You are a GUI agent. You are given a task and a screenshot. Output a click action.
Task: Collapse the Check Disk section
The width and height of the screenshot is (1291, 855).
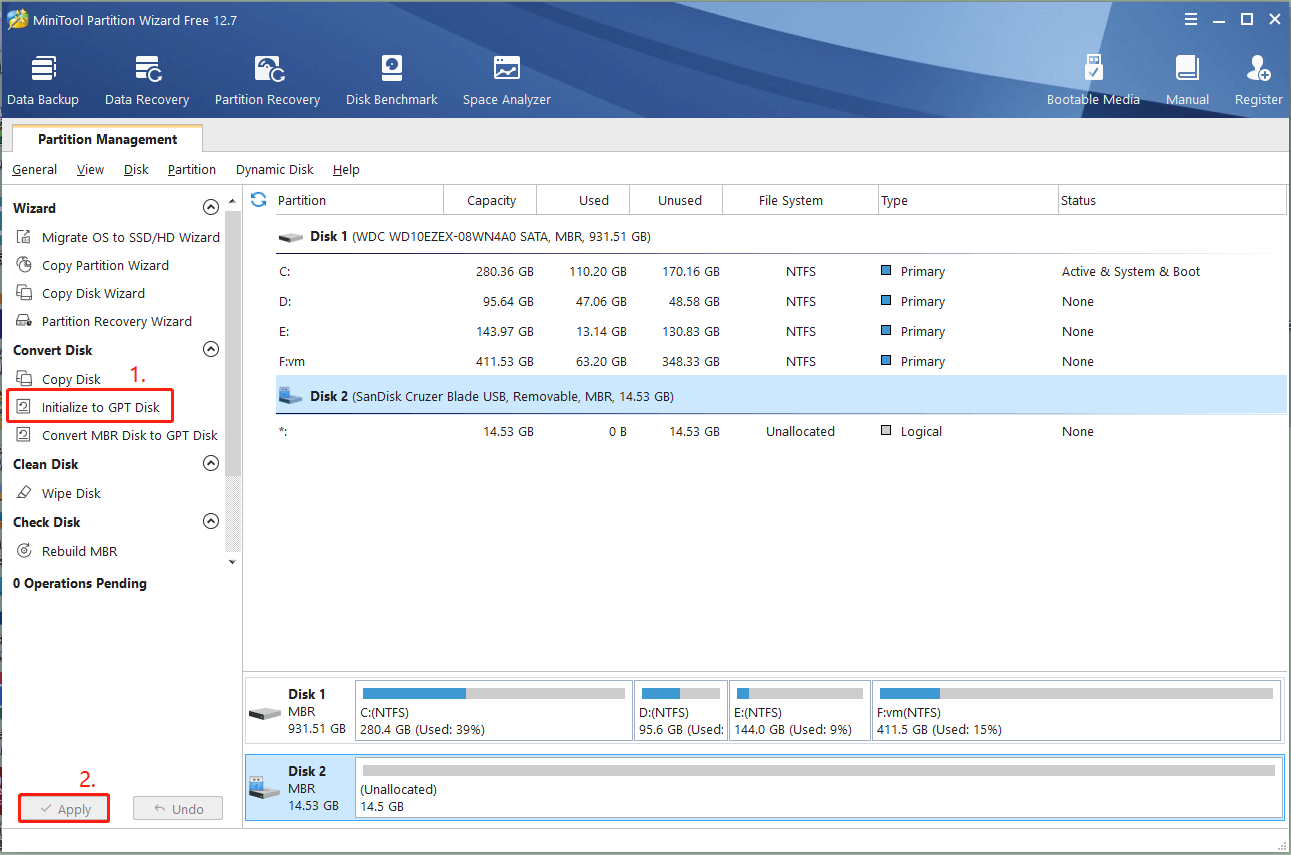point(211,521)
